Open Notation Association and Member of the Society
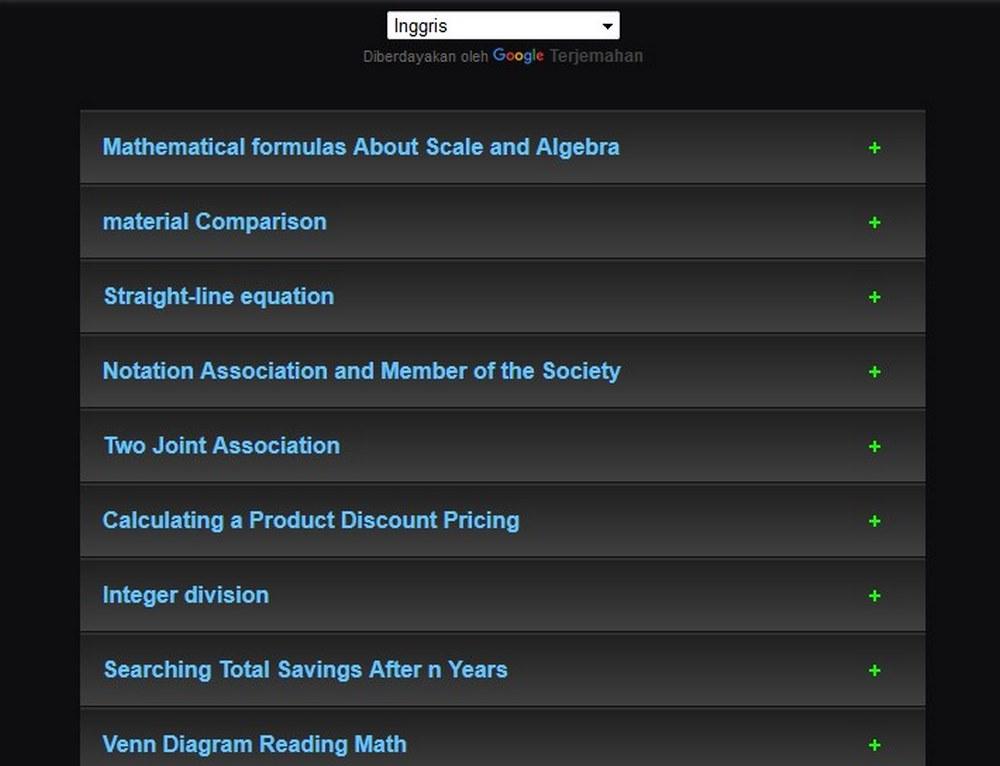1000x766 pixels. click(362, 371)
